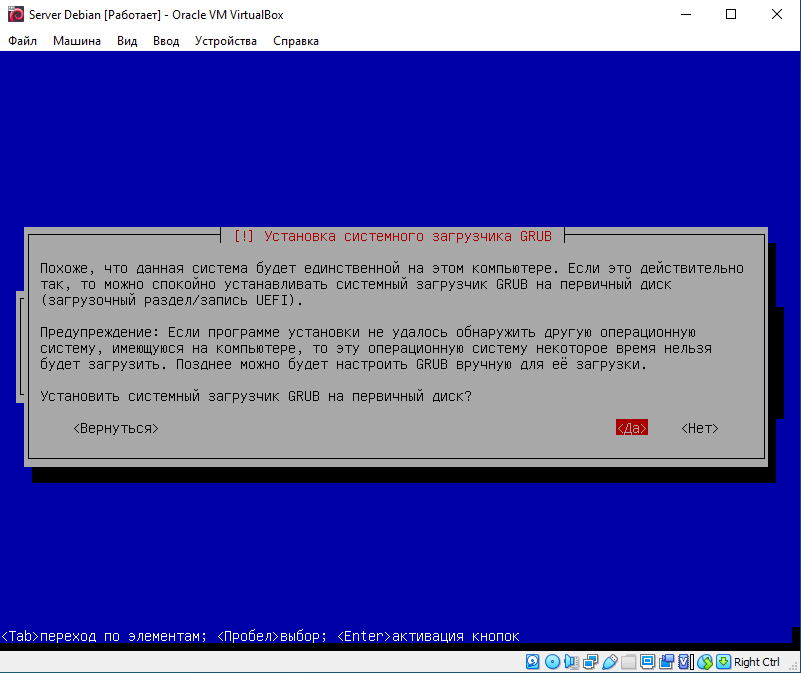The height and width of the screenshot is (673, 801).
Task: Click the video recording status icon
Action: [666, 662]
